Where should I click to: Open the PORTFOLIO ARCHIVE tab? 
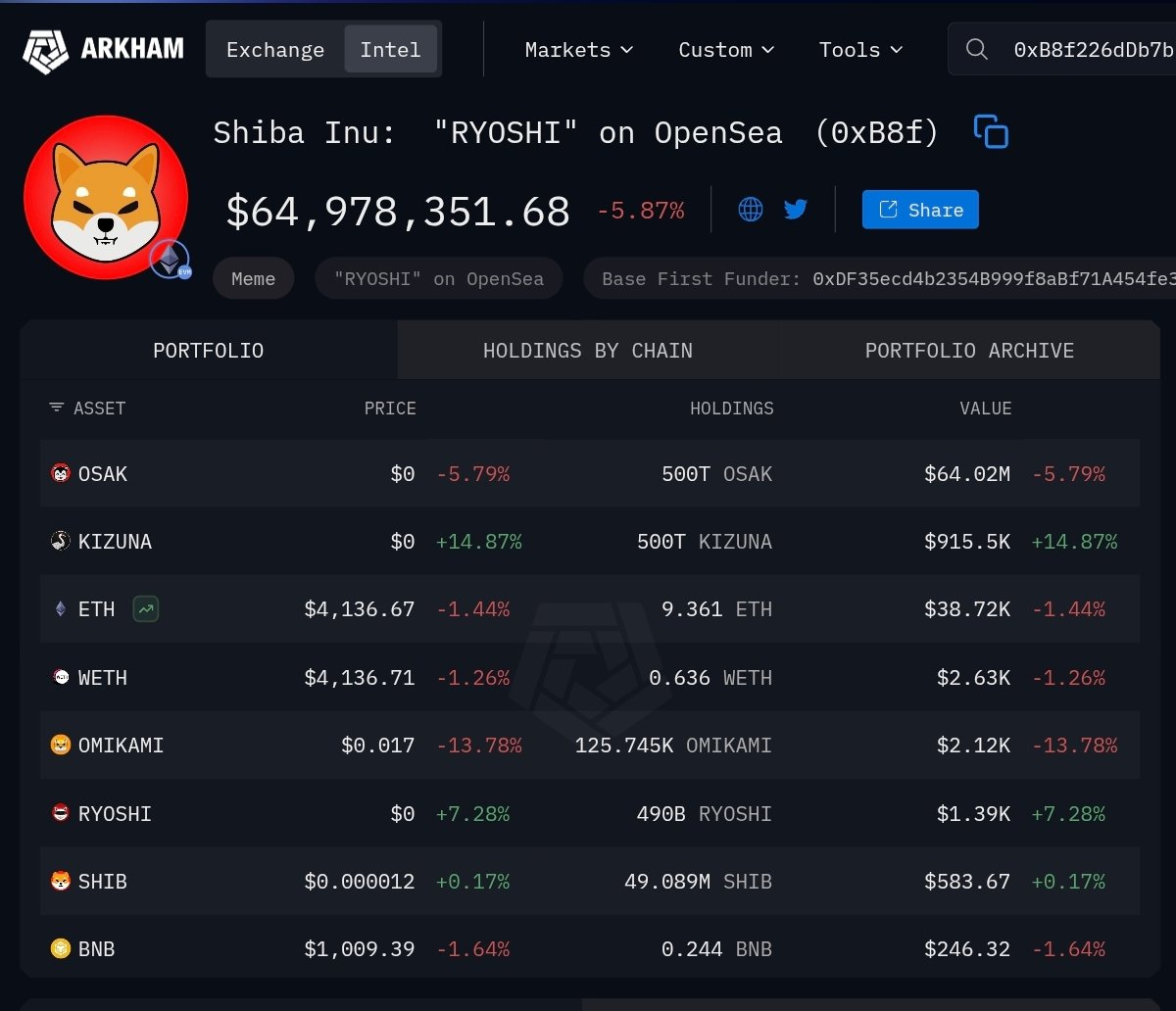(969, 350)
